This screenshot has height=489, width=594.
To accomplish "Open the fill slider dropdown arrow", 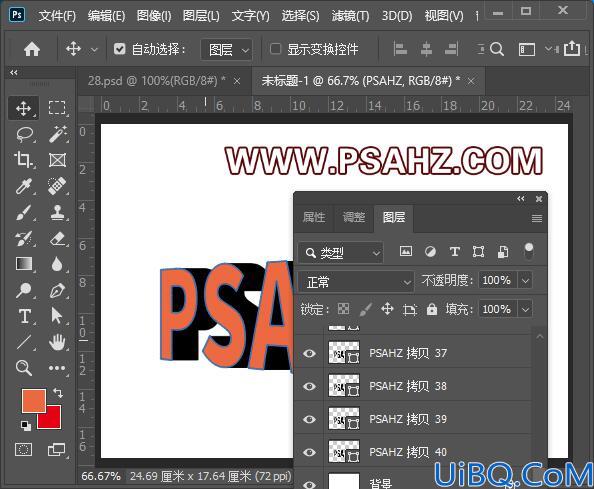I will 525,309.
